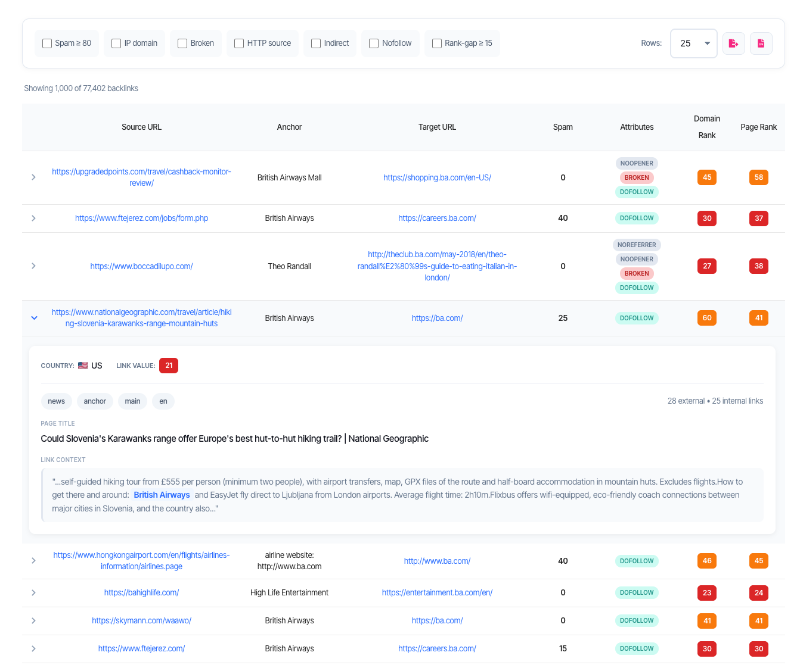Sort by Target URL column header
The height and width of the screenshot is (668, 800).
pyautogui.click(x=437, y=127)
